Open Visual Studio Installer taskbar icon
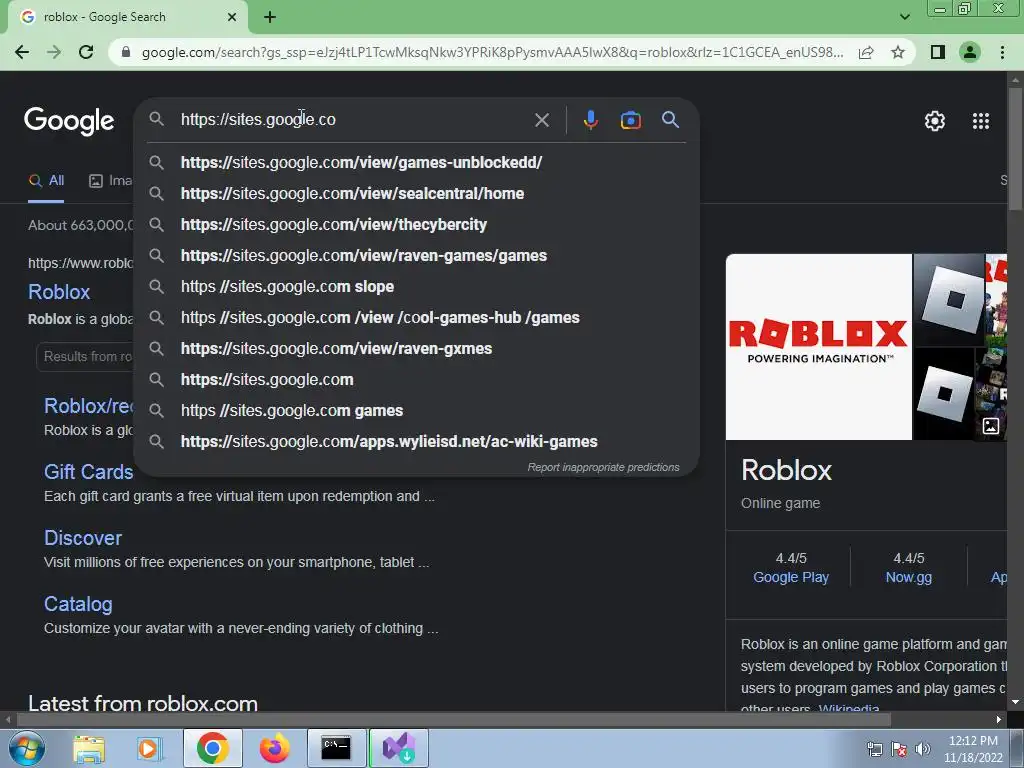 click(x=398, y=748)
